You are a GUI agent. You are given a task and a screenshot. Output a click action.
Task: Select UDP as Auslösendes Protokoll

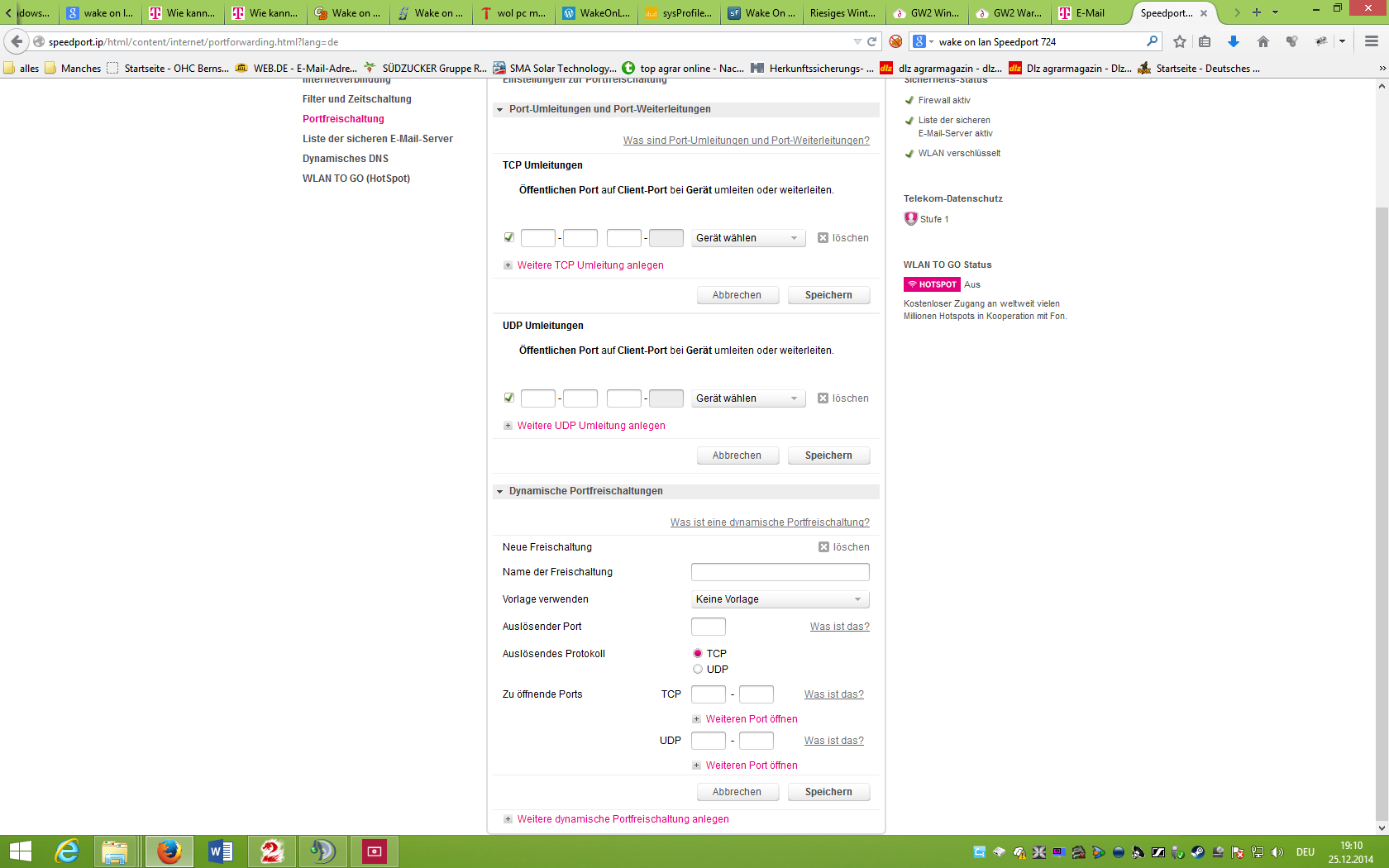(698, 669)
